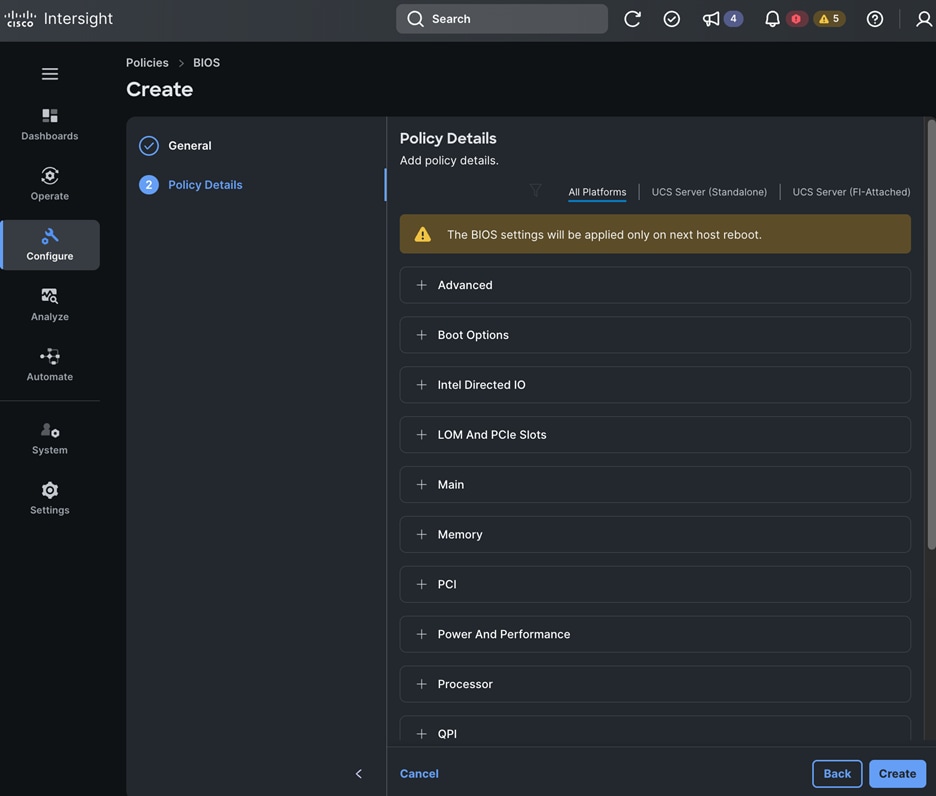Open announcements megaphone icon
The height and width of the screenshot is (796, 936).
click(710, 19)
